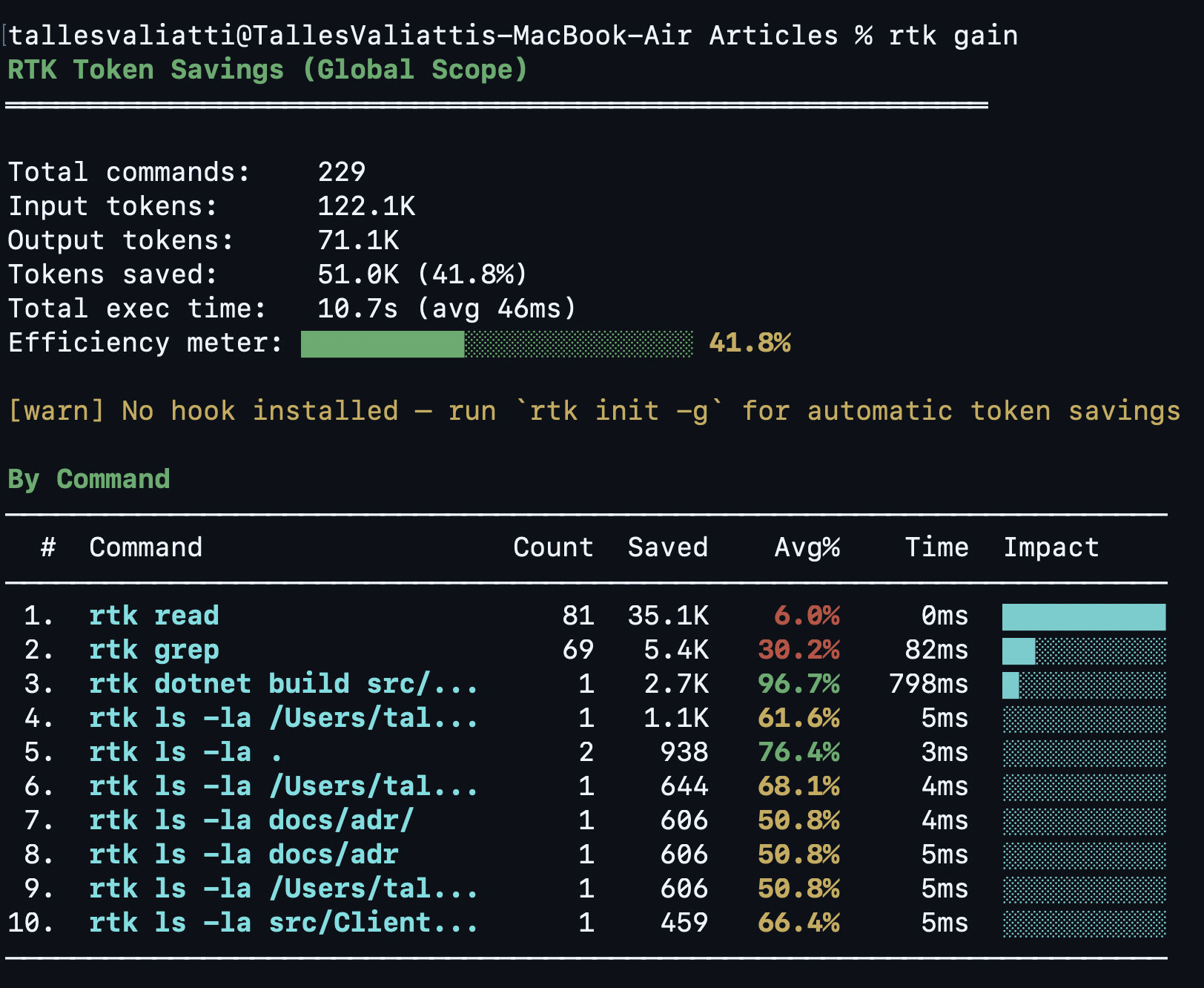Click the 'Avg%' column header
The width and height of the screenshot is (1204, 988).
(807, 547)
